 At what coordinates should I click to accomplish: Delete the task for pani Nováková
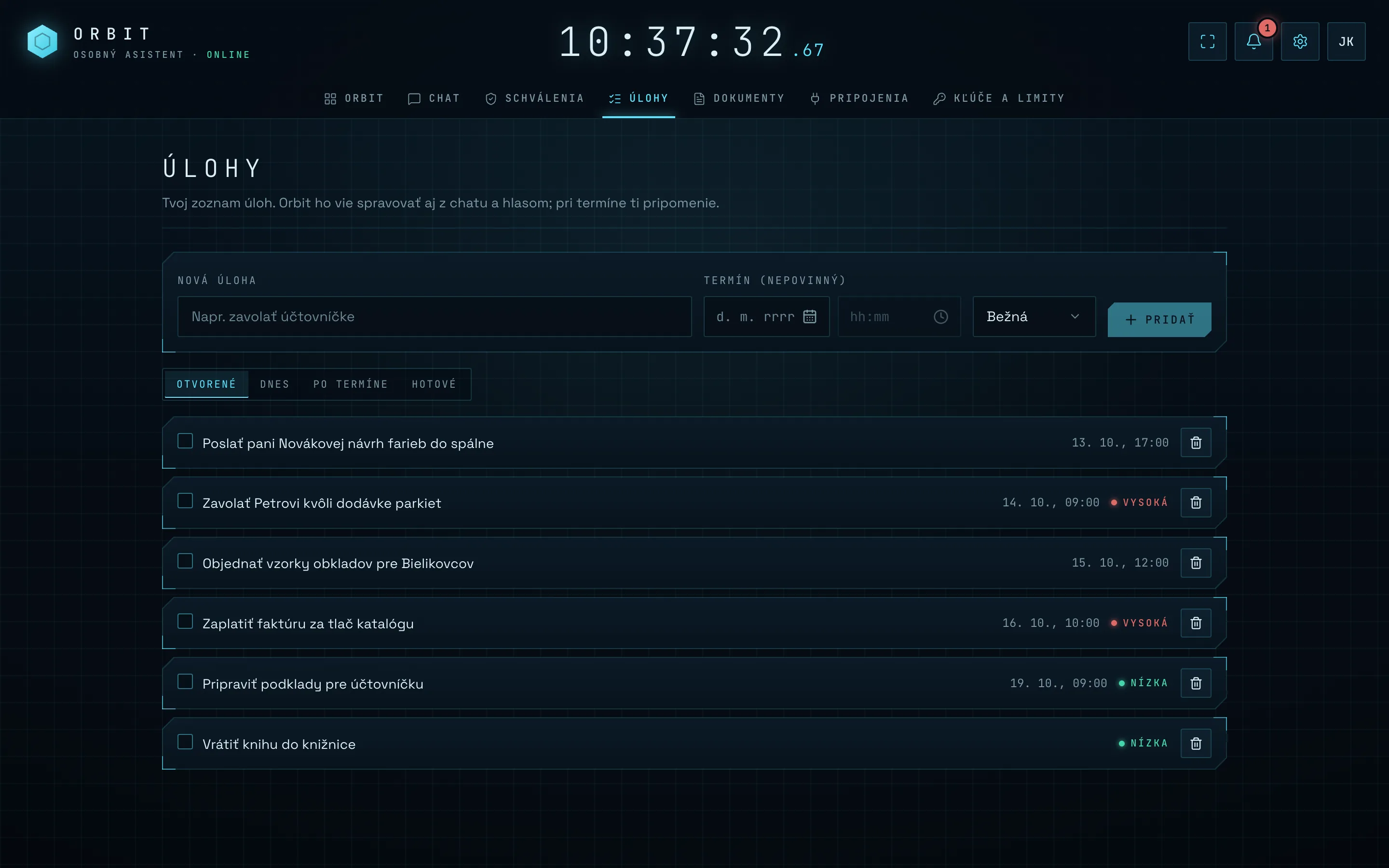[x=1196, y=443]
